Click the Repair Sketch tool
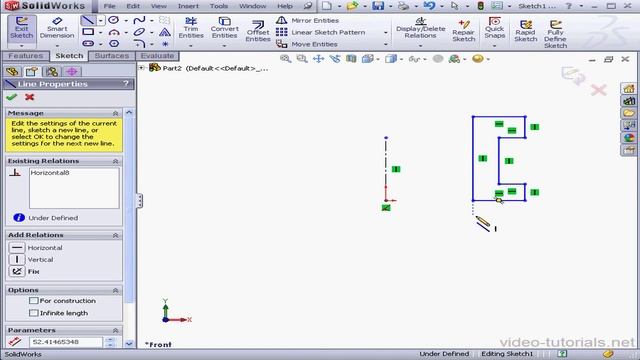The width and height of the screenshot is (640, 360). coord(464,31)
